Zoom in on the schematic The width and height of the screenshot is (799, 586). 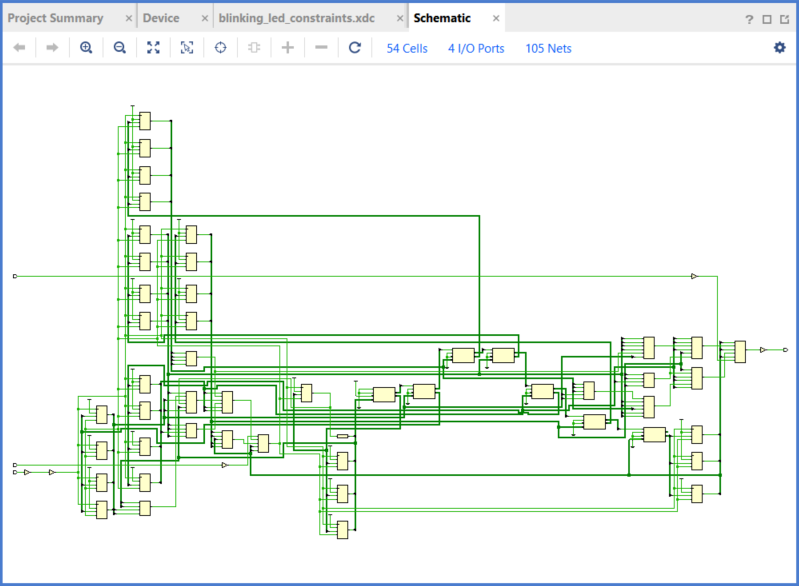point(86,48)
